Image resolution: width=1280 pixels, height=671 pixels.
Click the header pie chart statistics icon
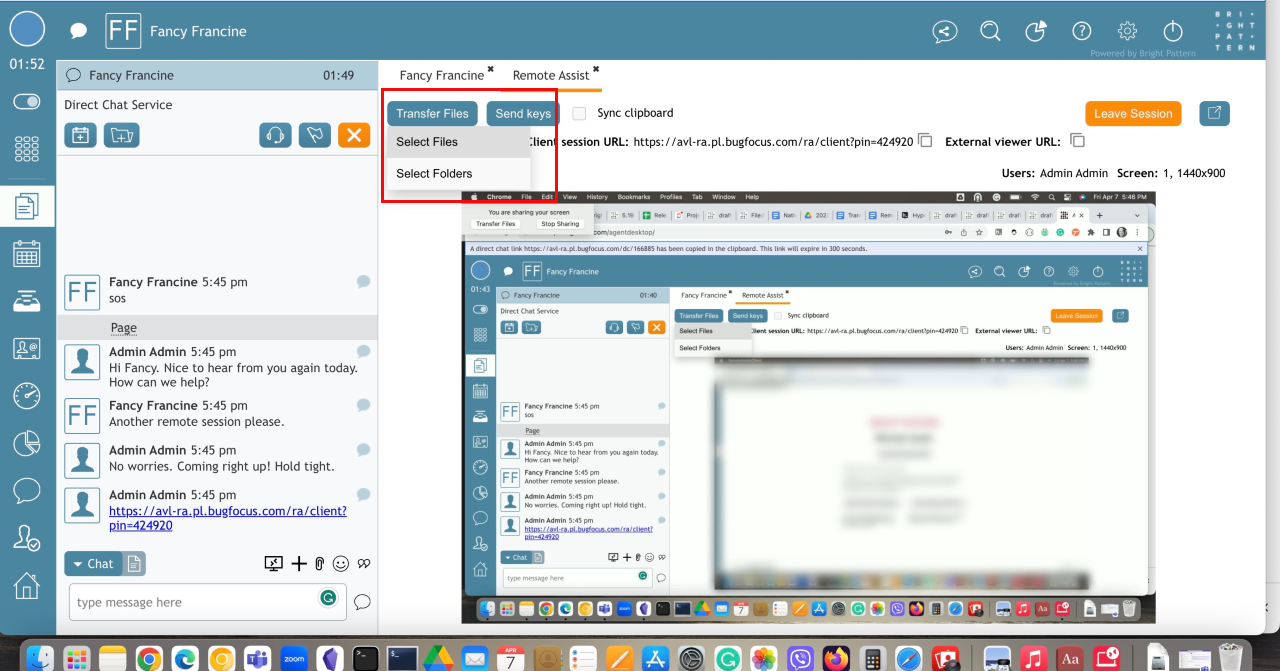[x=1036, y=31]
